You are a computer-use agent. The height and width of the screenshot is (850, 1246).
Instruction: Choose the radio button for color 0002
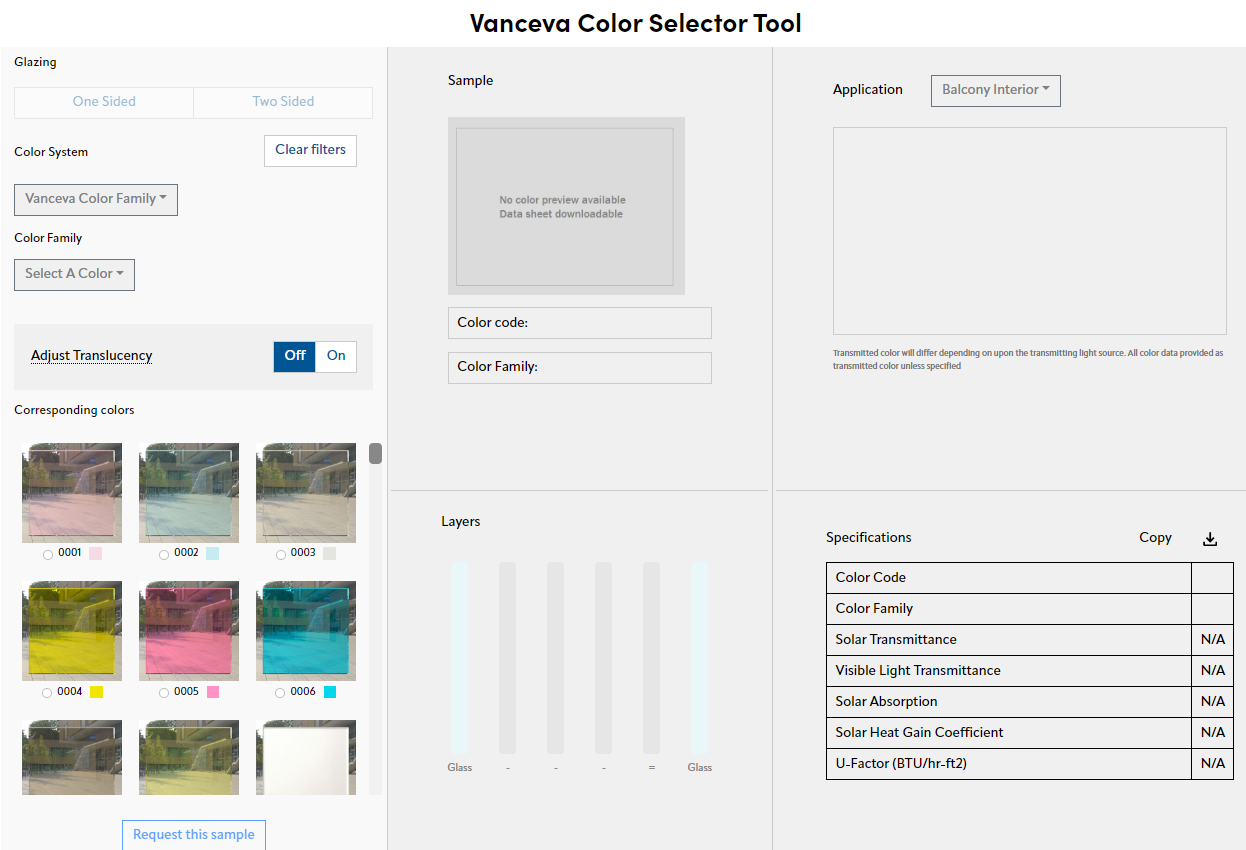pos(164,554)
